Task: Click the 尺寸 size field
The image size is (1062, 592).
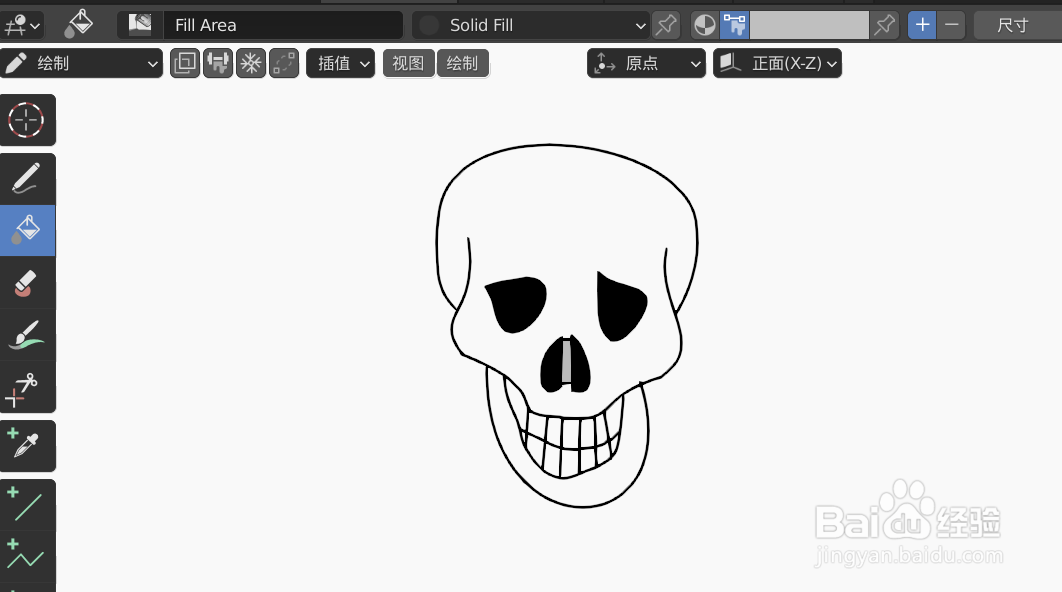Action: point(1017,25)
